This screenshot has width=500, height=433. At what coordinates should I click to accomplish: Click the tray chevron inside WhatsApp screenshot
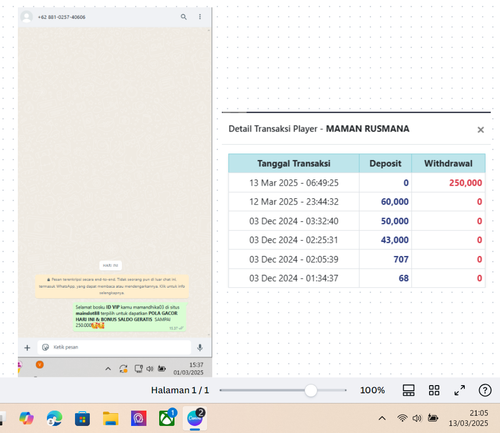[x=108, y=369]
